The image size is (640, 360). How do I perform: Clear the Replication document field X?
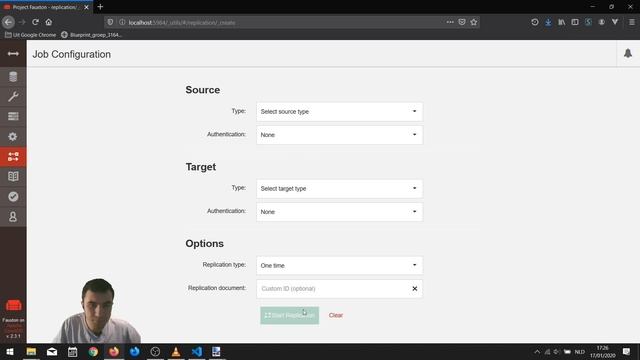(x=414, y=289)
